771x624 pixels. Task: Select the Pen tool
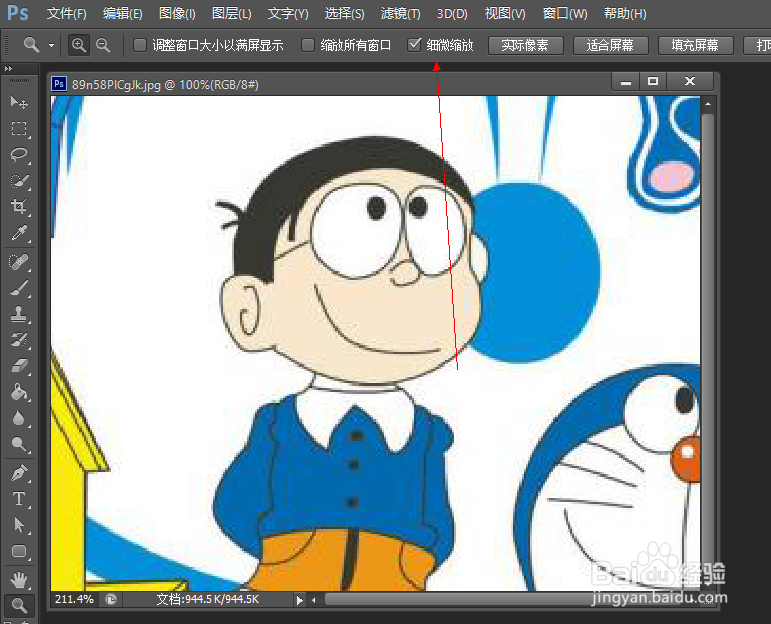click(x=19, y=473)
